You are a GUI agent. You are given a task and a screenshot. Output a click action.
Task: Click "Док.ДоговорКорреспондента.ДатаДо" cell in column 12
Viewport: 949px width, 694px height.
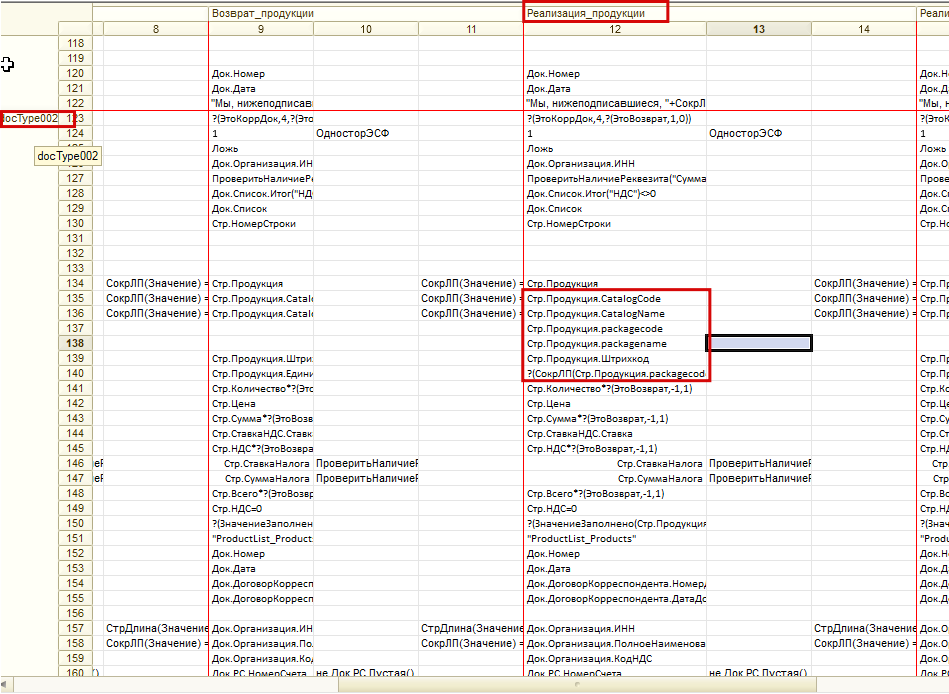[615, 598]
